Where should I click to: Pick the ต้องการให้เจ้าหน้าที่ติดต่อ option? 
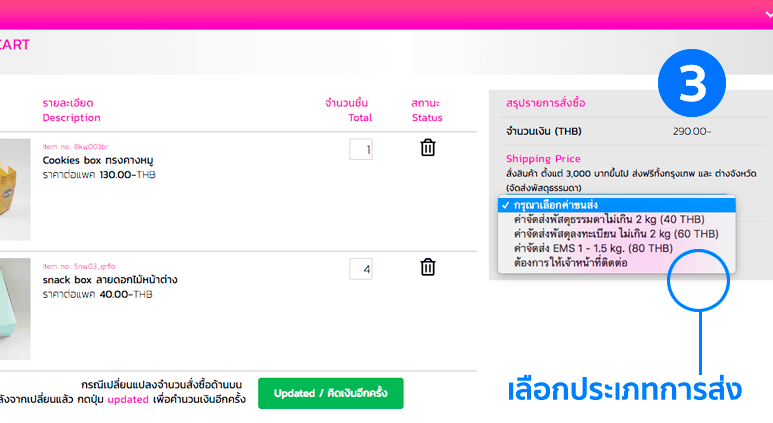tap(573, 261)
